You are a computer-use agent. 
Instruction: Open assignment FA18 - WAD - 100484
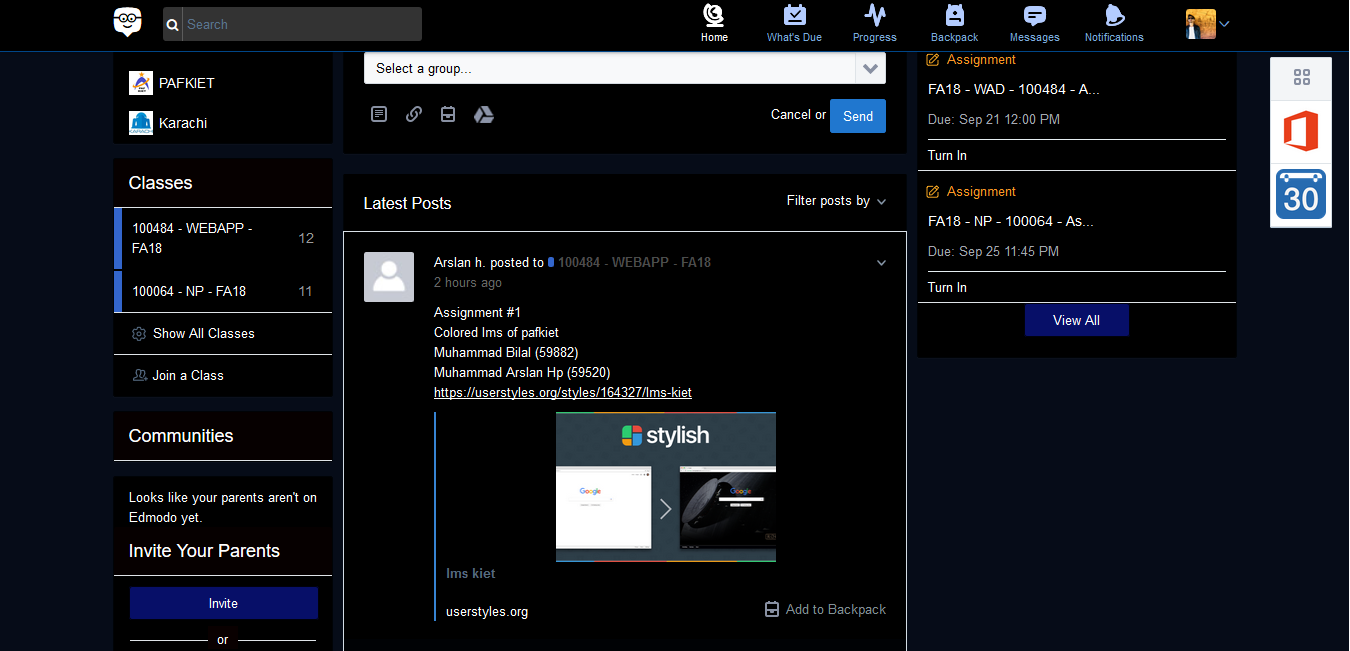pos(1014,89)
